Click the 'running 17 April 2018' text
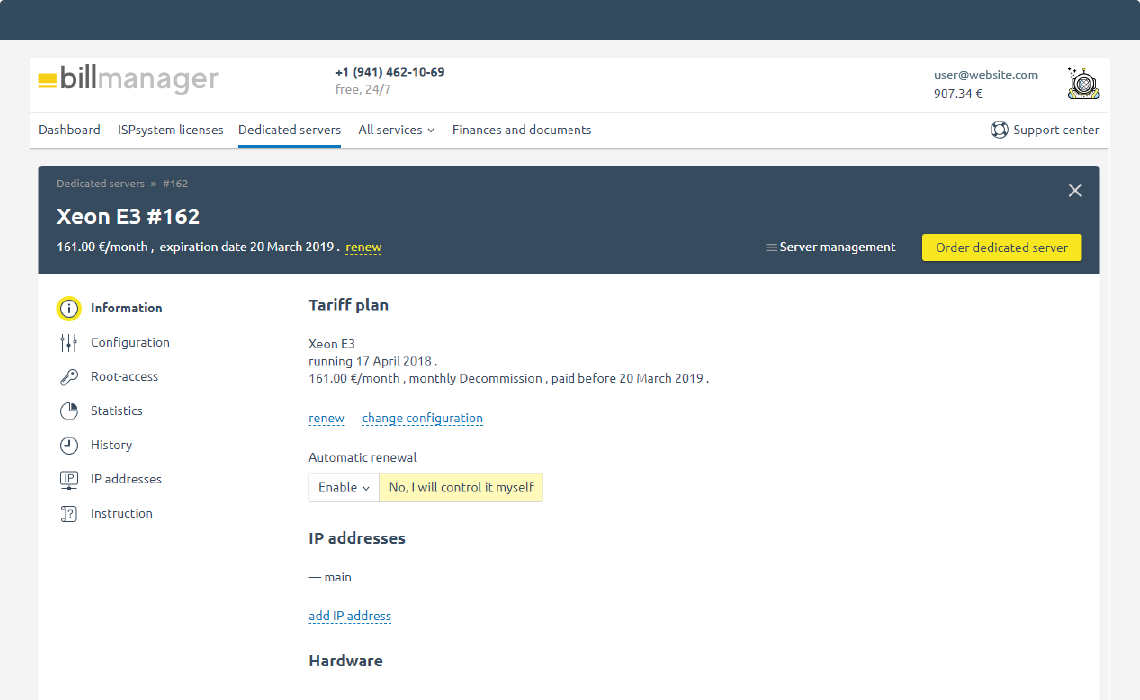1140x700 pixels. [x=370, y=361]
